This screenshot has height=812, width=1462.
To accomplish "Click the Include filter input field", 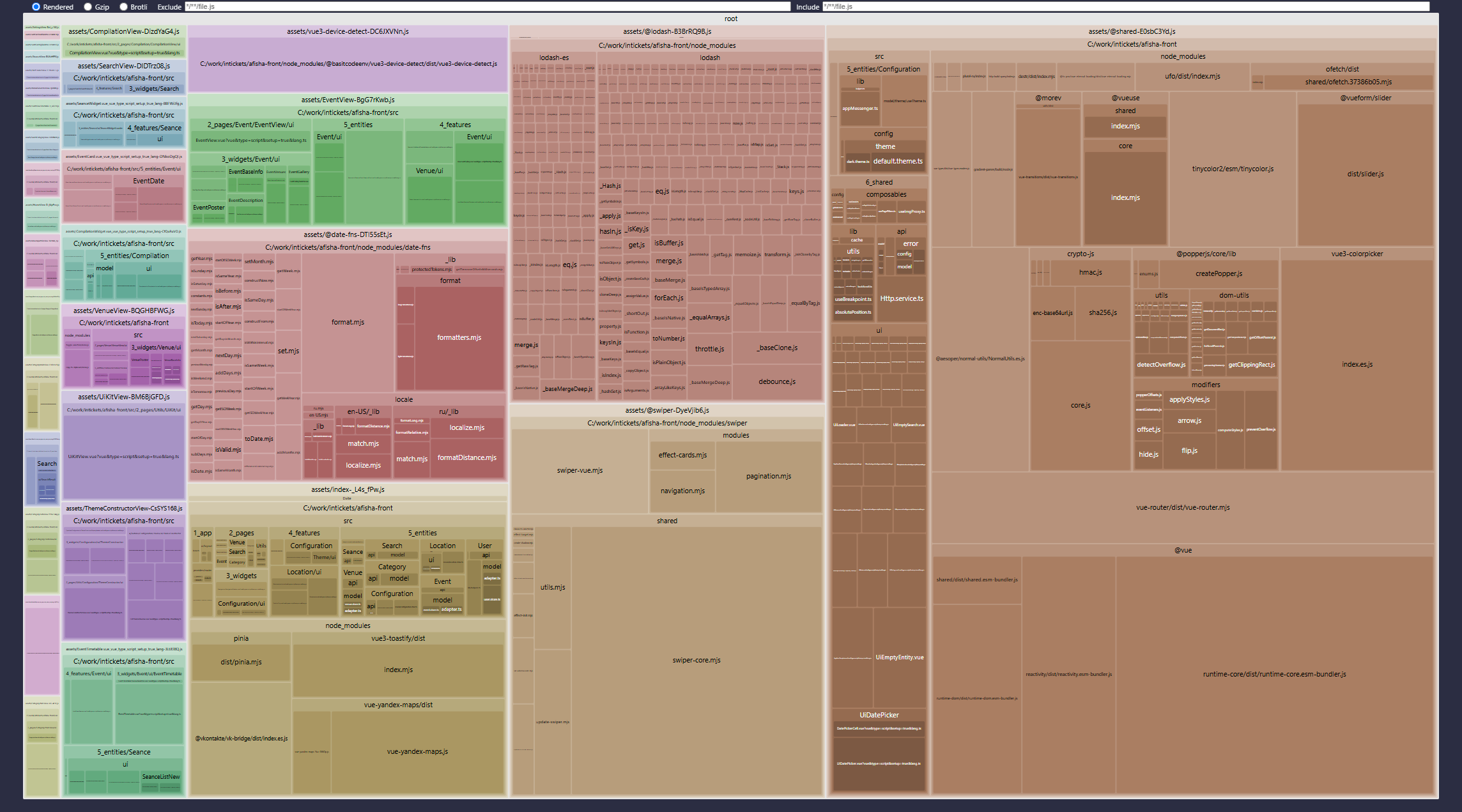I will click(1125, 6).
